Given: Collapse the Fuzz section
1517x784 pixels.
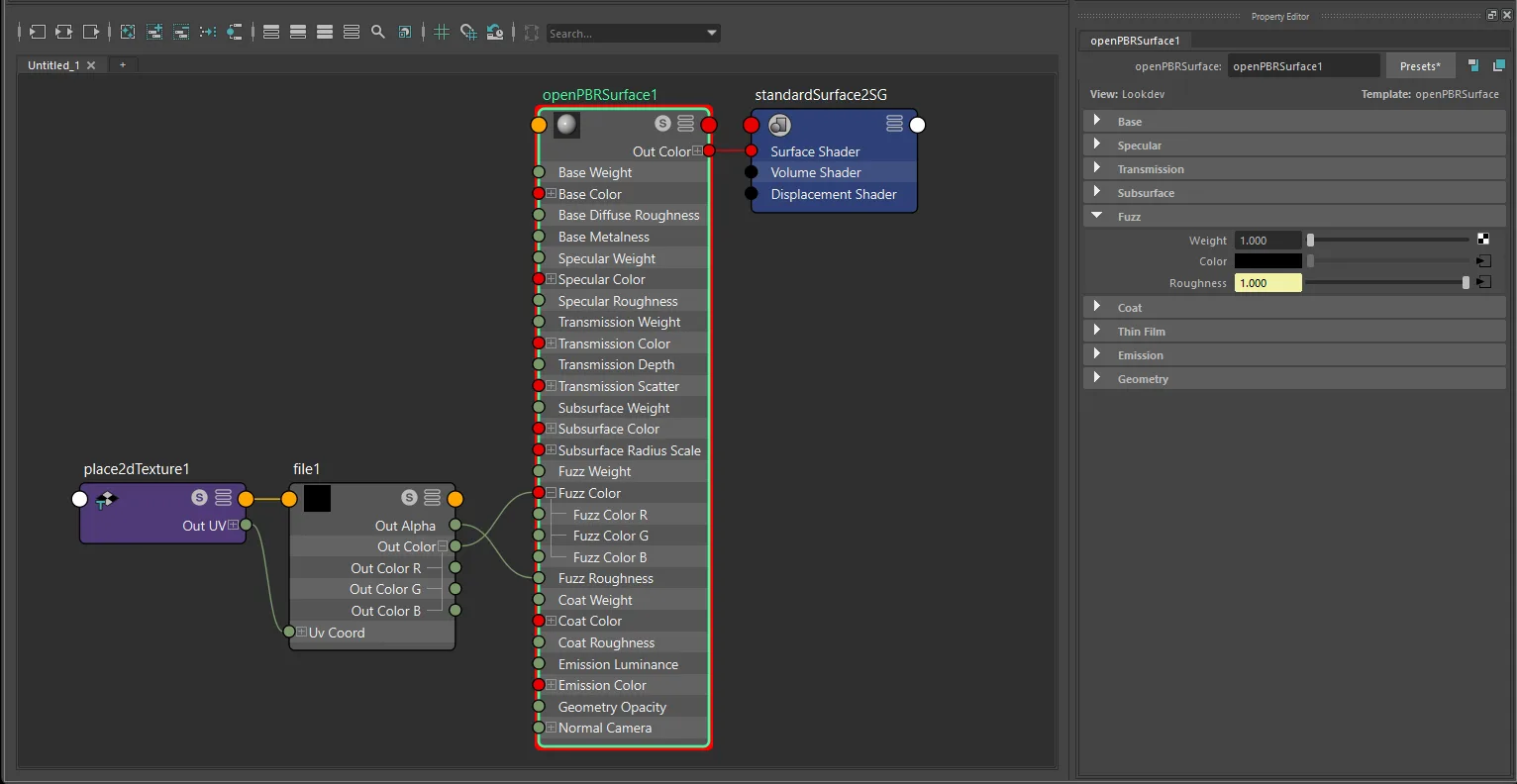Looking at the screenshot, I should (1294, 217).
